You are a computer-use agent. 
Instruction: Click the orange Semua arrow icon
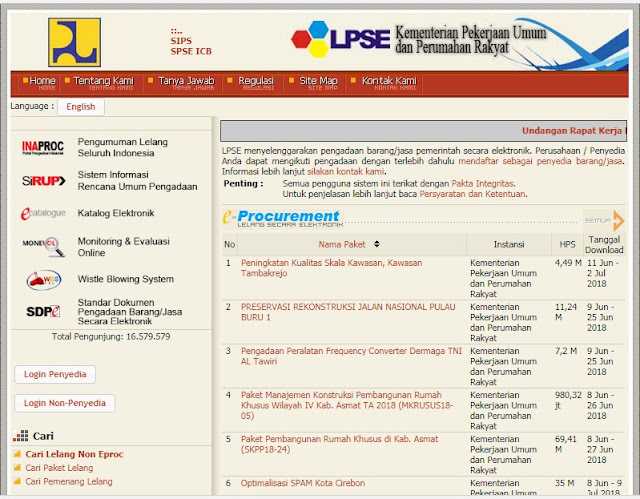pyautogui.click(x=618, y=220)
